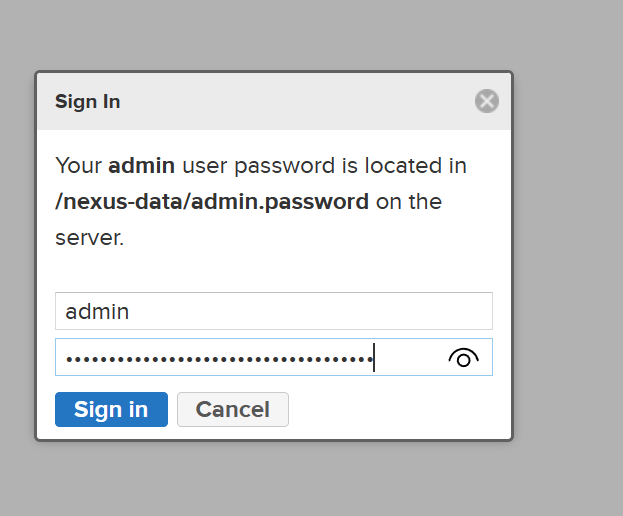Click the word server. in the message
Screen dimensions: 623x516
coord(89,238)
